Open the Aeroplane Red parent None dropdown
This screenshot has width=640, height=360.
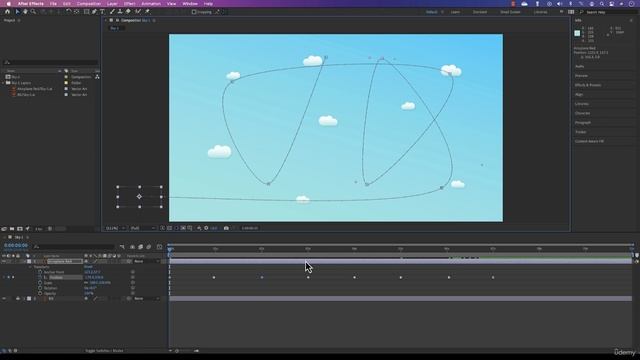coord(147,261)
